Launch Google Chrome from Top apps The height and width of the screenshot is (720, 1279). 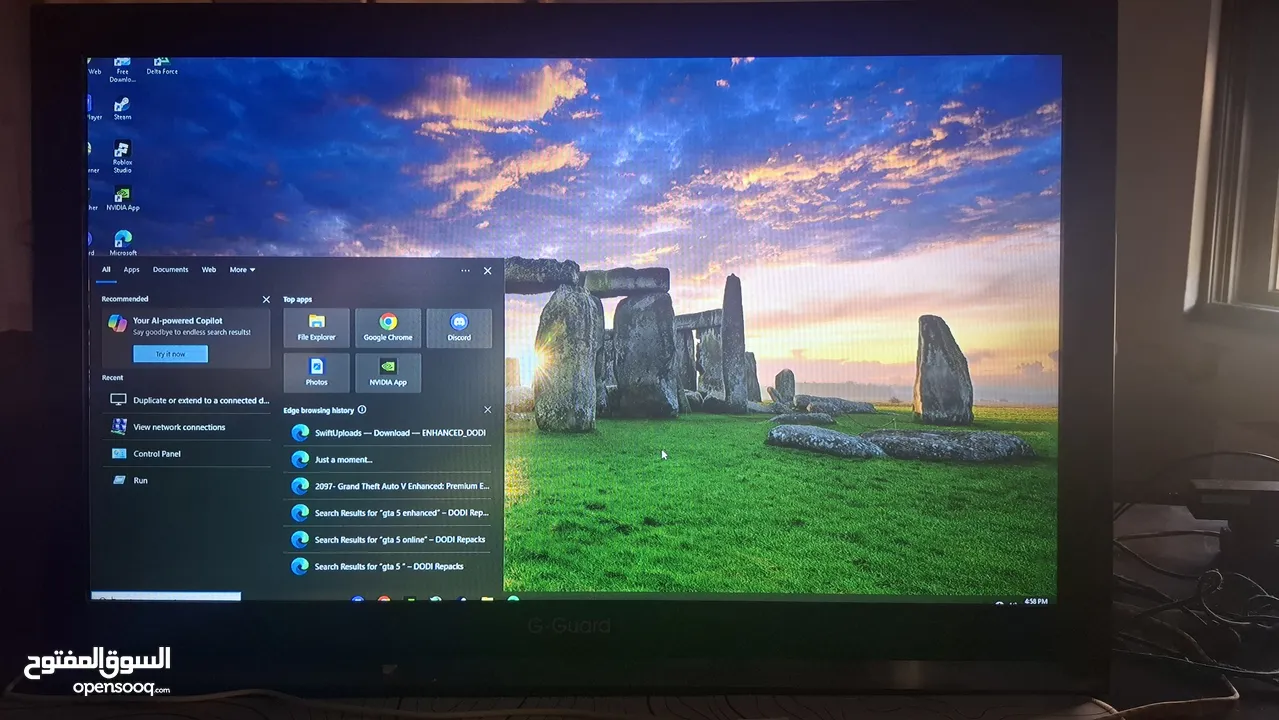(388, 327)
